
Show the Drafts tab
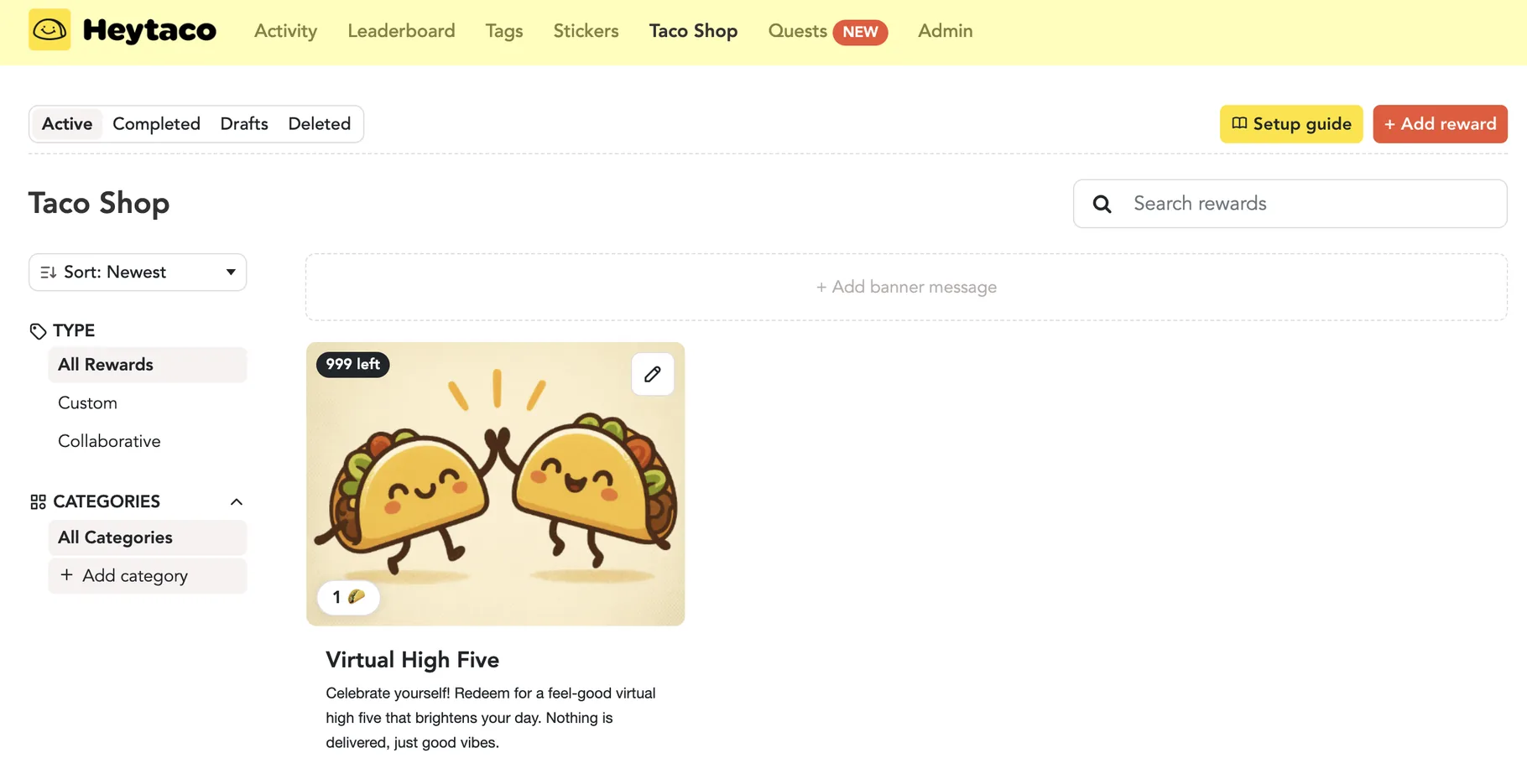[x=244, y=124]
